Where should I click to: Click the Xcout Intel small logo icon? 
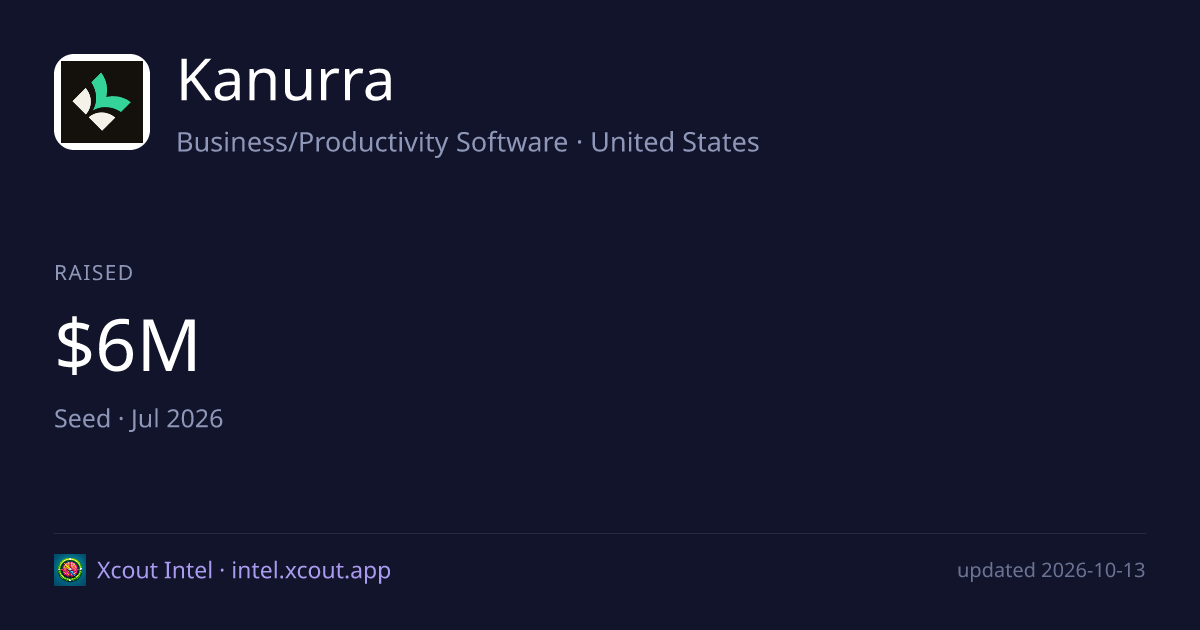point(70,570)
